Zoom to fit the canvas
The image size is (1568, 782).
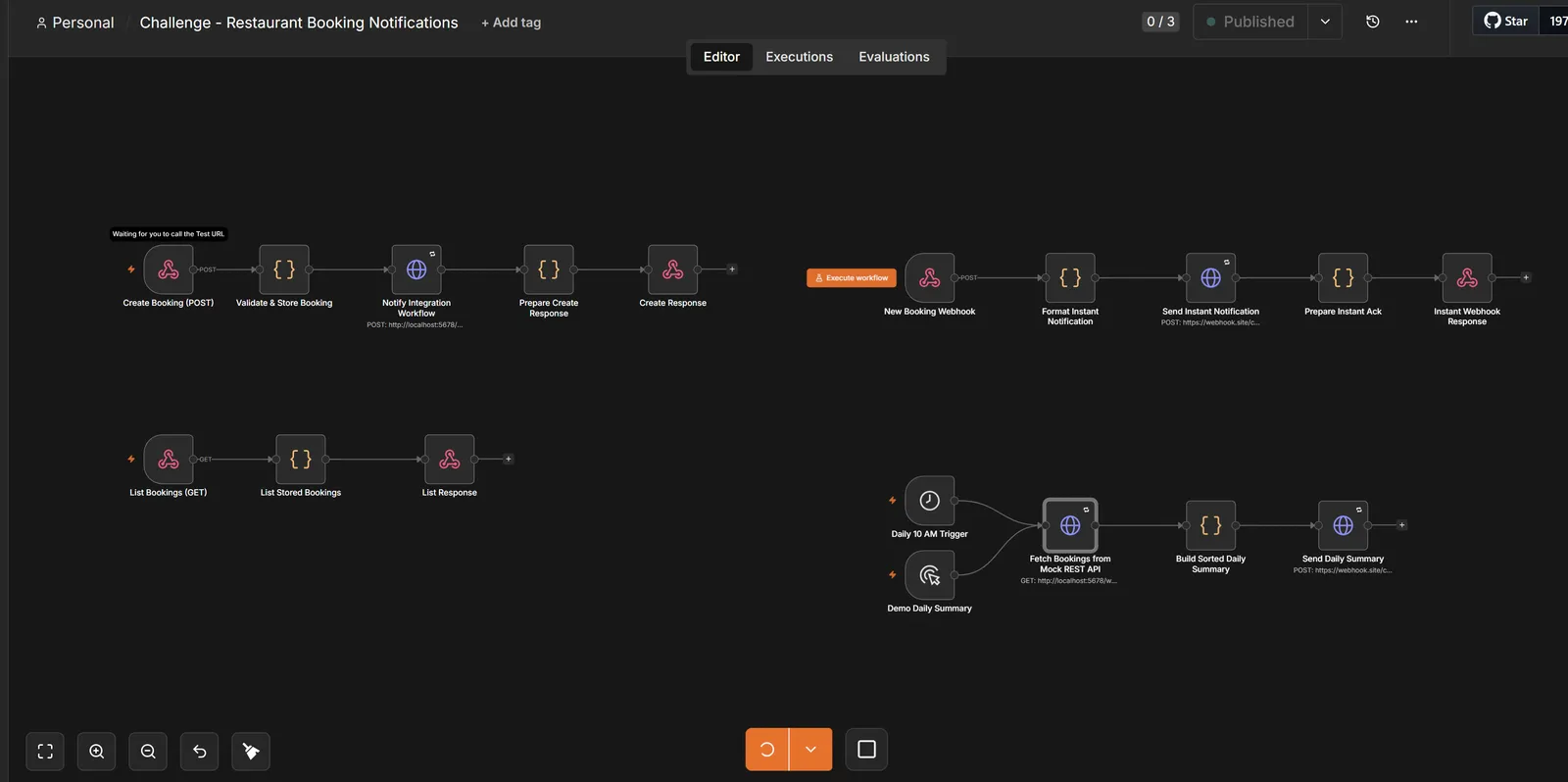pos(45,752)
